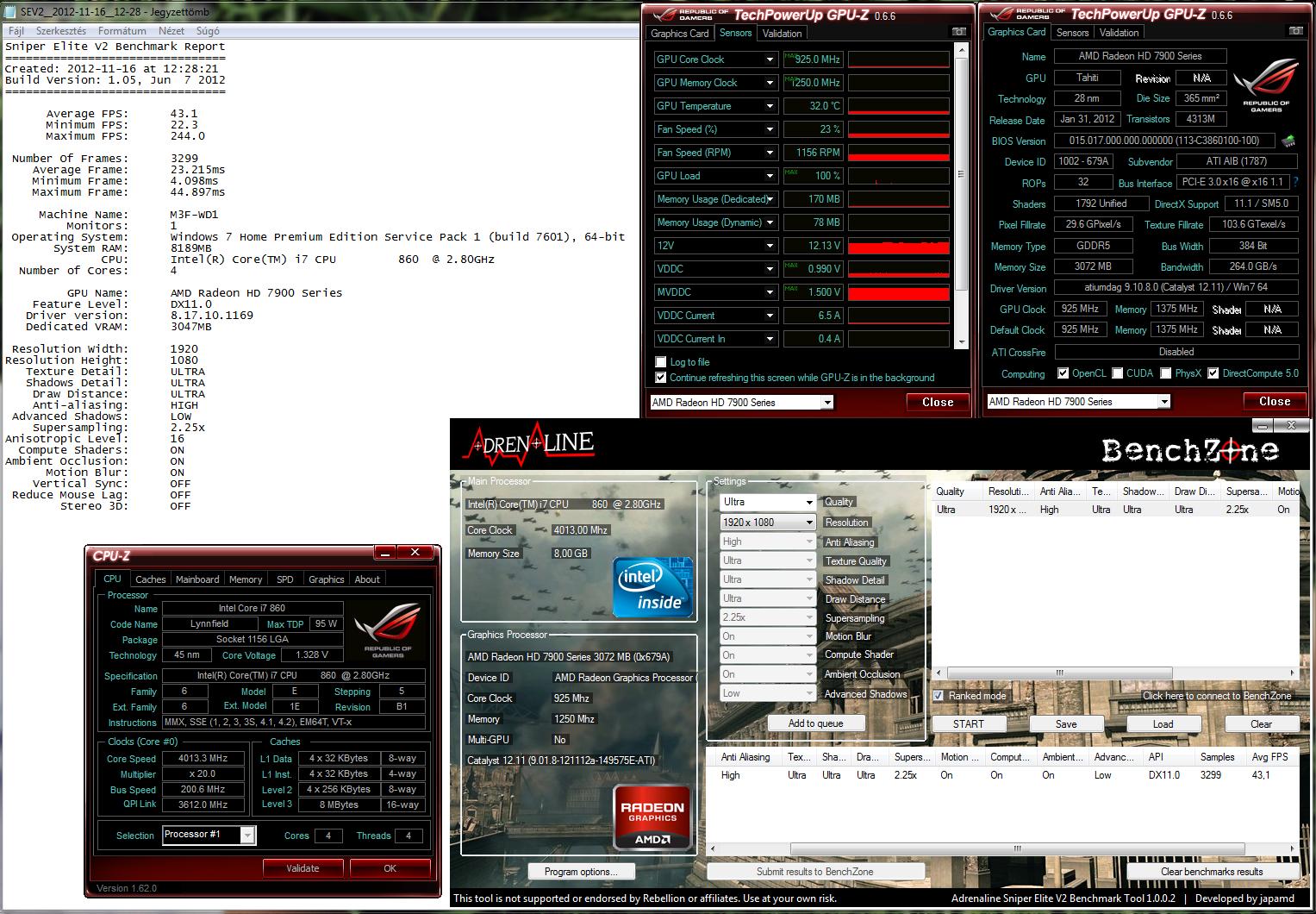Click the Adrenaline logo in benchmark tool
This screenshot has height=914, width=1316.
click(x=528, y=443)
